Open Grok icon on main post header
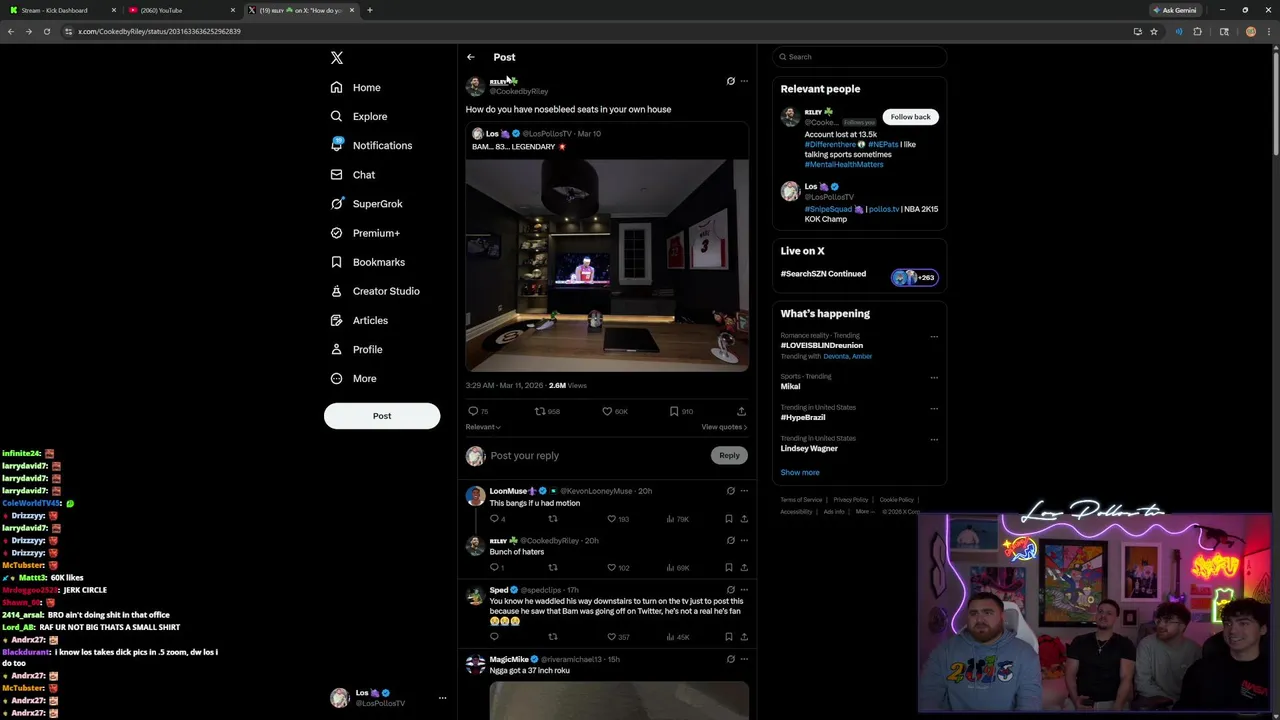 click(730, 81)
